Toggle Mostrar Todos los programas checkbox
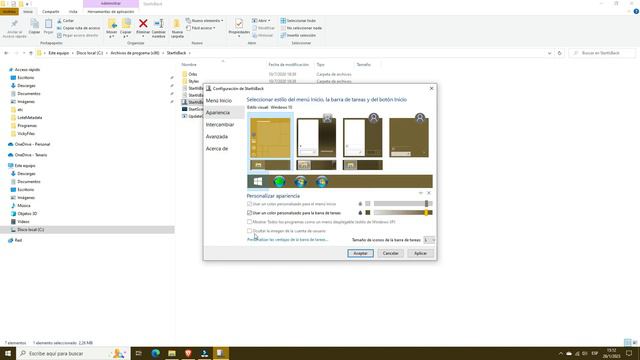The width and height of the screenshot is (640, 360). tap(249, 222)
